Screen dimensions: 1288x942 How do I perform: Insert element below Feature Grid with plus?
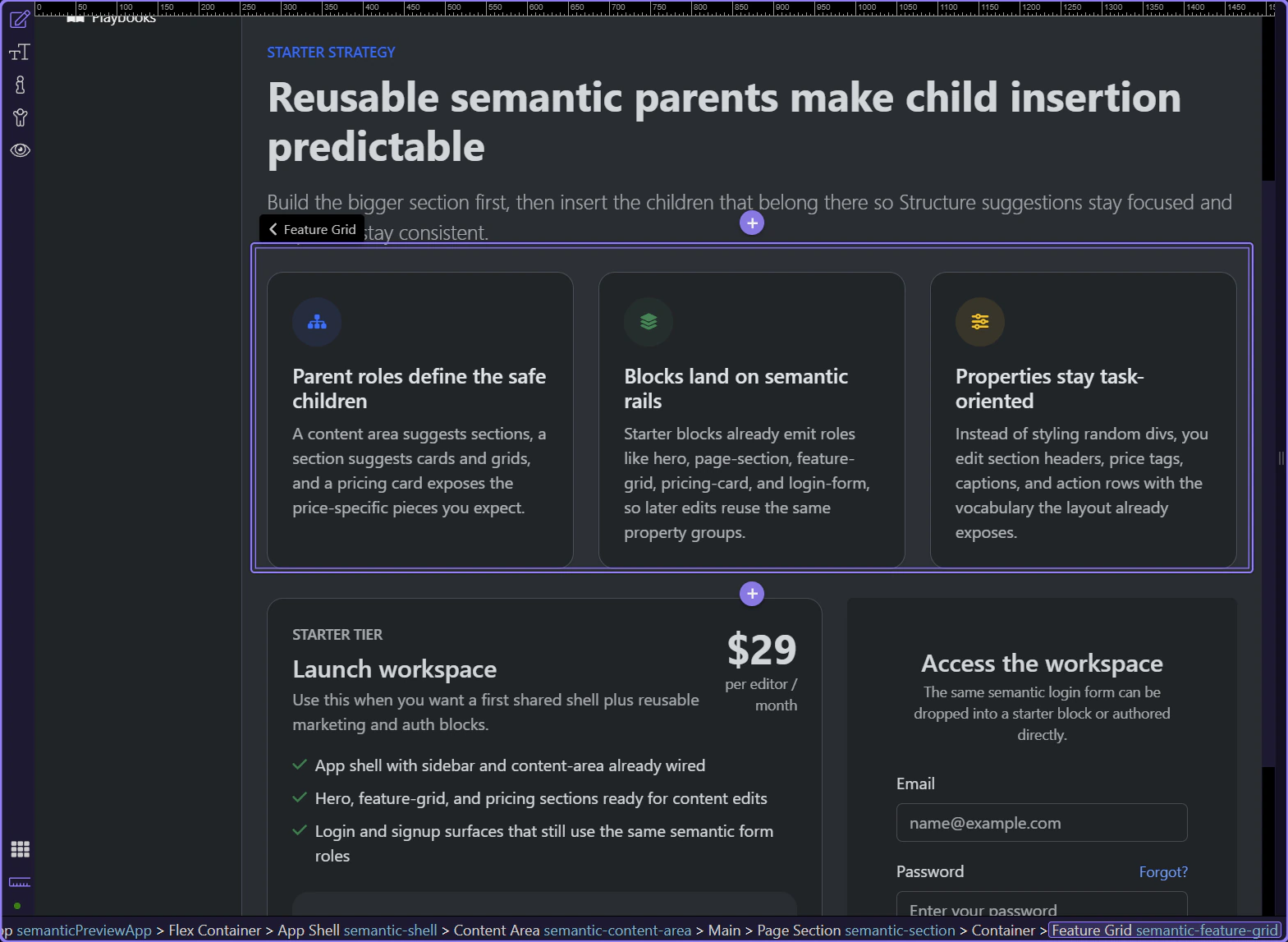[x=752, y=594]
